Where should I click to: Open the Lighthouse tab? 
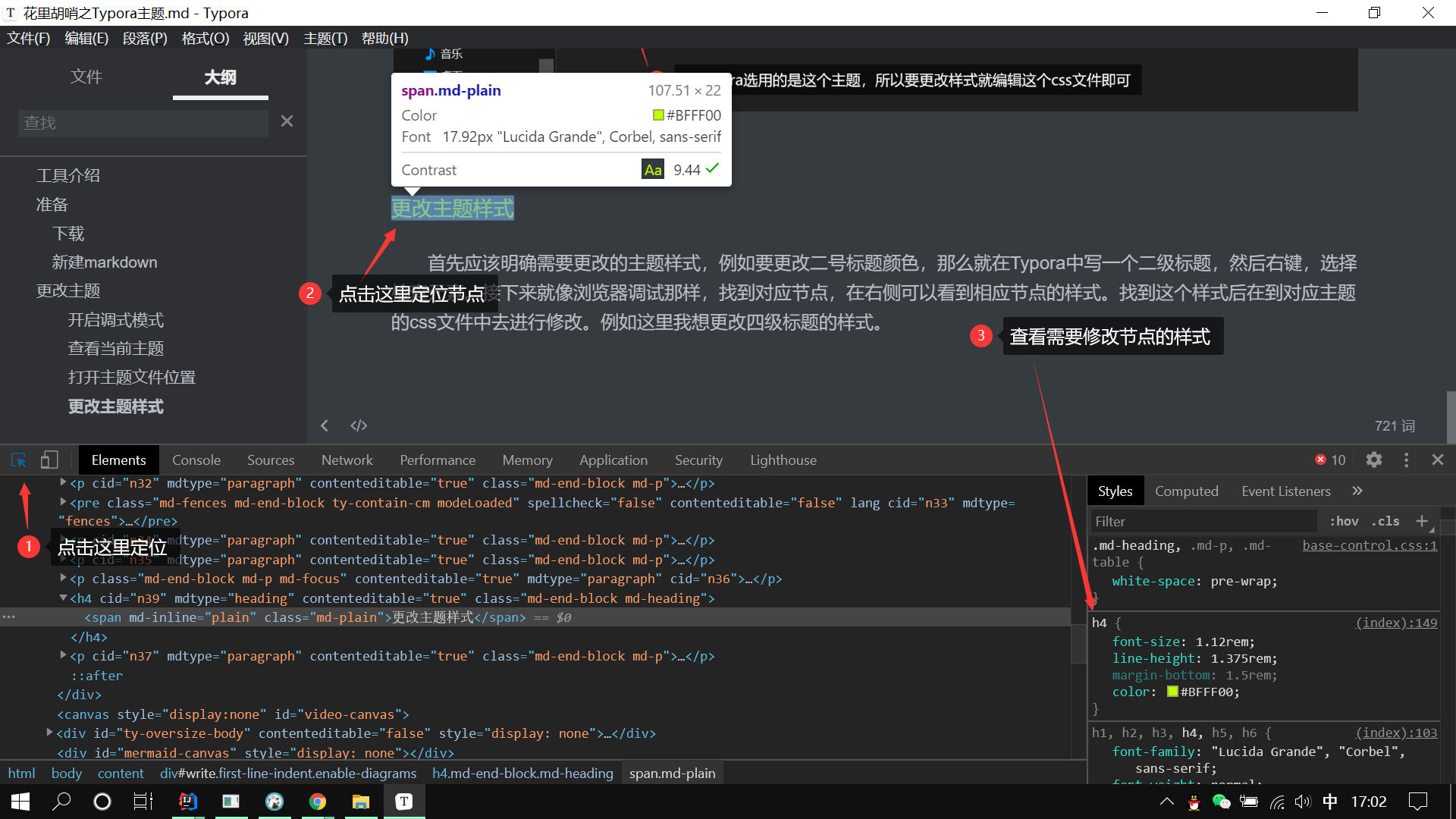coord(783,460)
